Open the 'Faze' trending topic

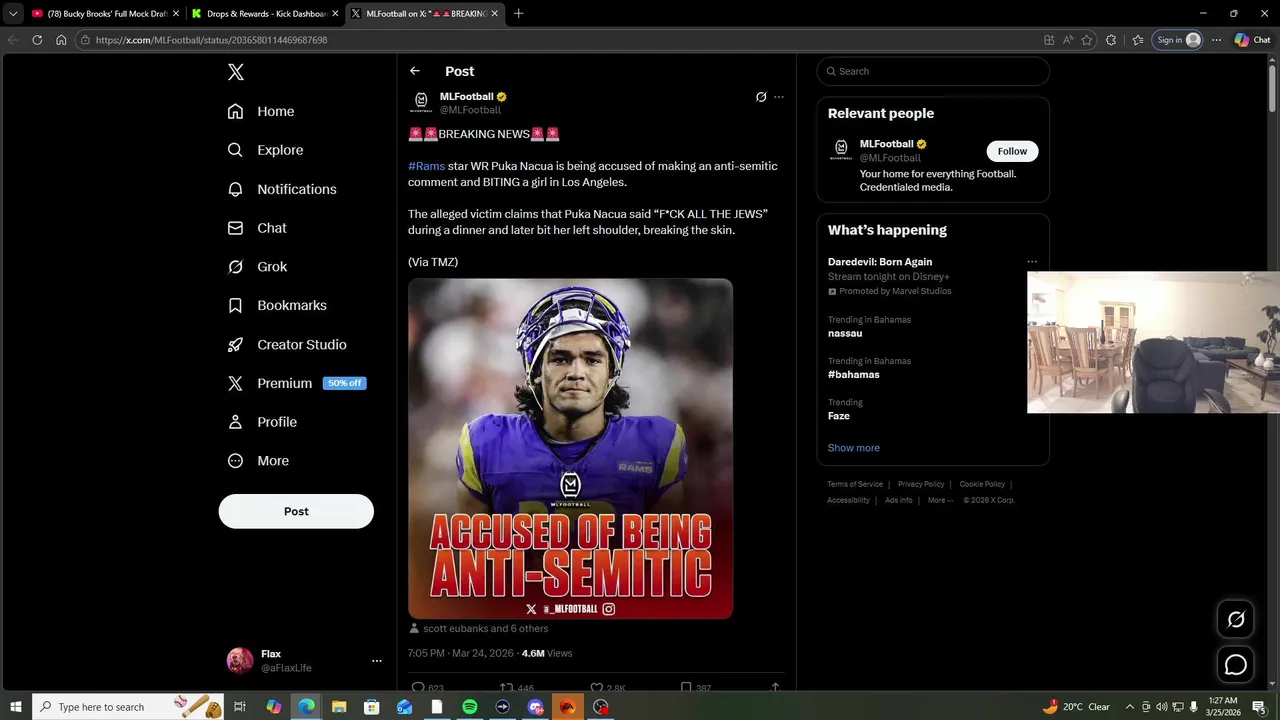pos(839,416)
